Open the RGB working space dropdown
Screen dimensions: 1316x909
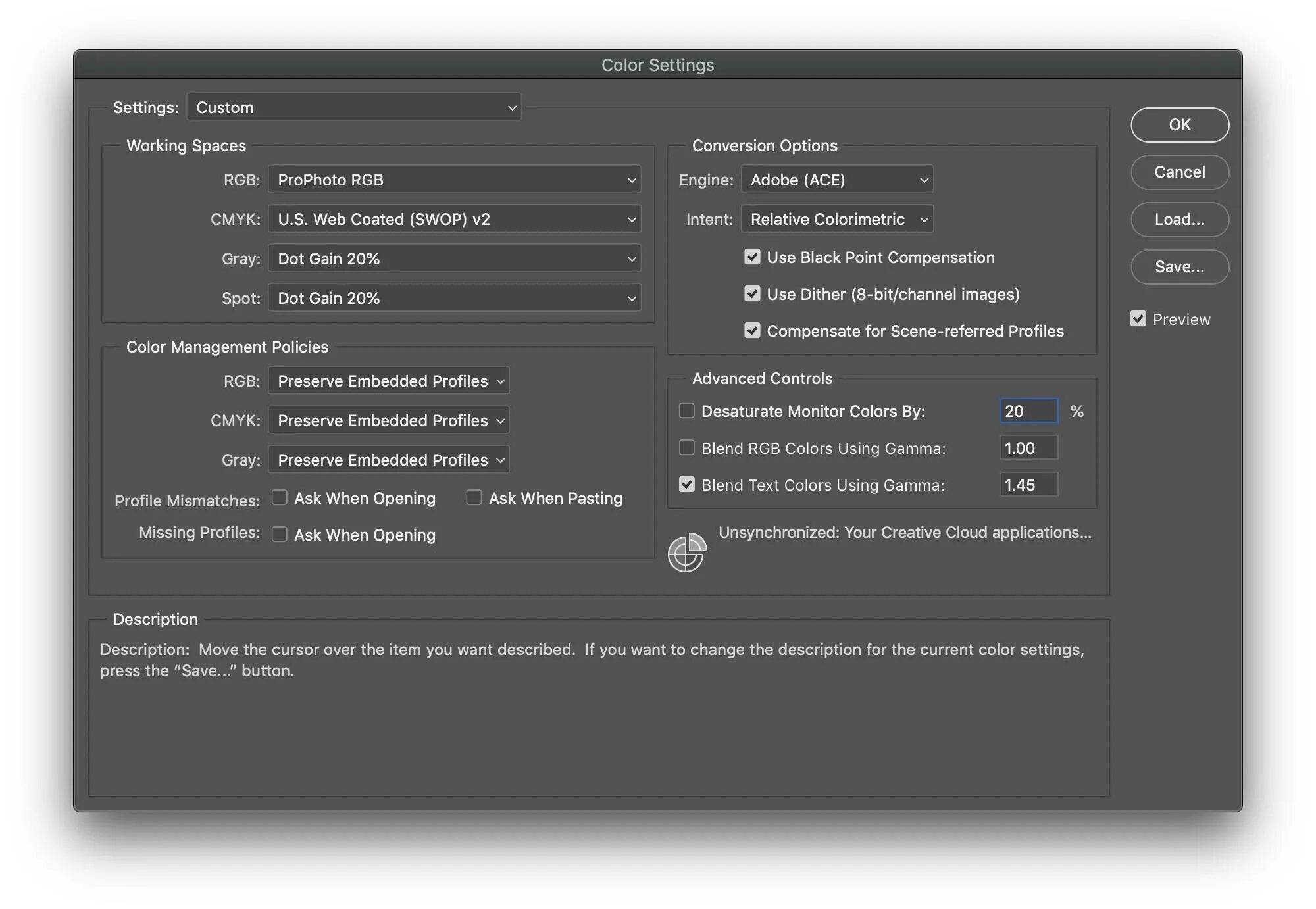[x=454, y=180]
